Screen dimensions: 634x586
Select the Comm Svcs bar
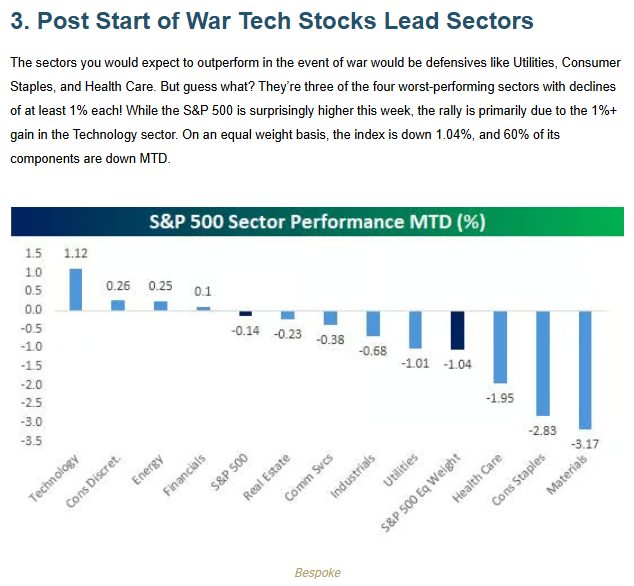pos(330,317)
